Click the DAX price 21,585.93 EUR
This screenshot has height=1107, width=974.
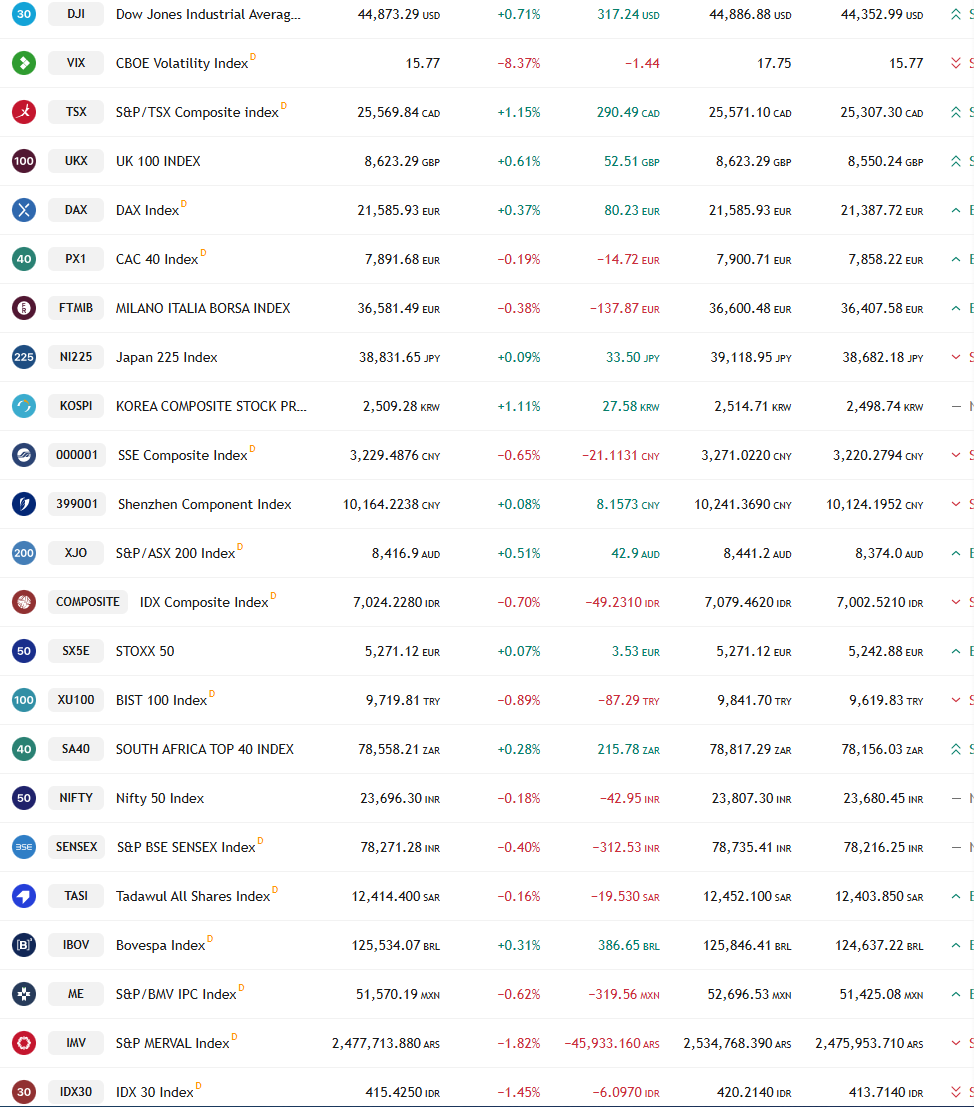coord(398,210)
